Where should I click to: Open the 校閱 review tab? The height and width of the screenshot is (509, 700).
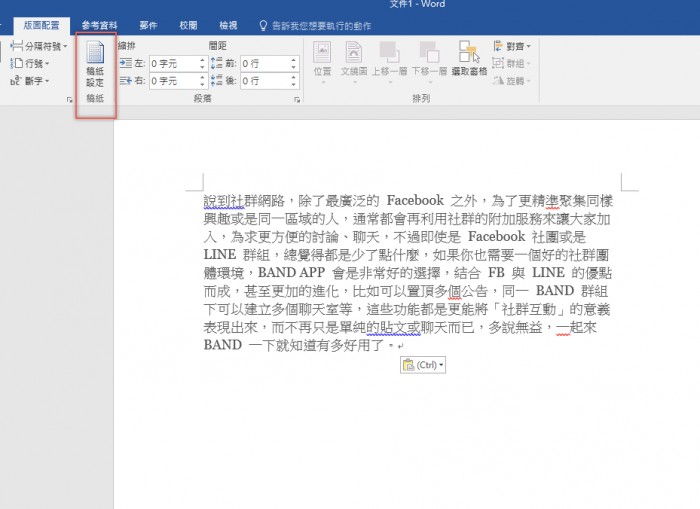tap(188, 24)
